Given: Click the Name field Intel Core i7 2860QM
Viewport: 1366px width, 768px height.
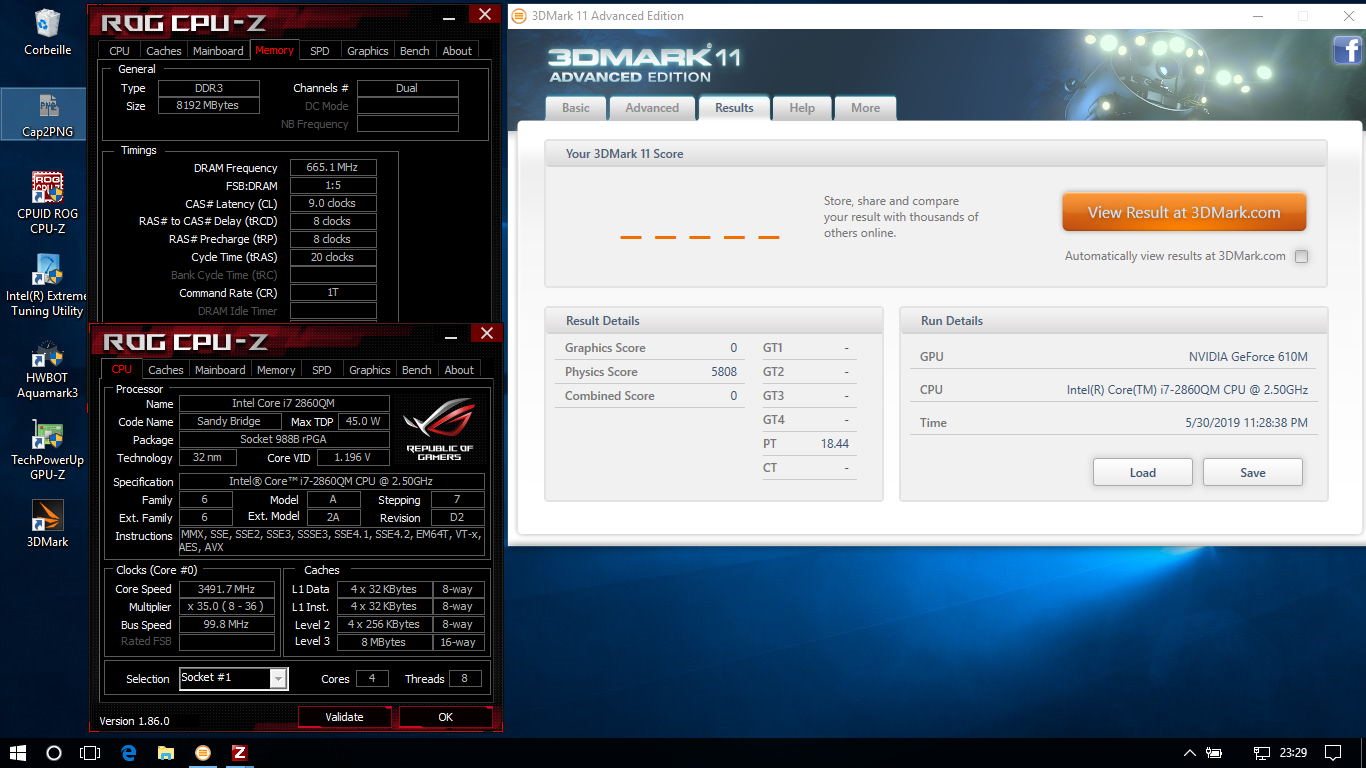Looking at the screenshot, I should click(x=284, y=404).
